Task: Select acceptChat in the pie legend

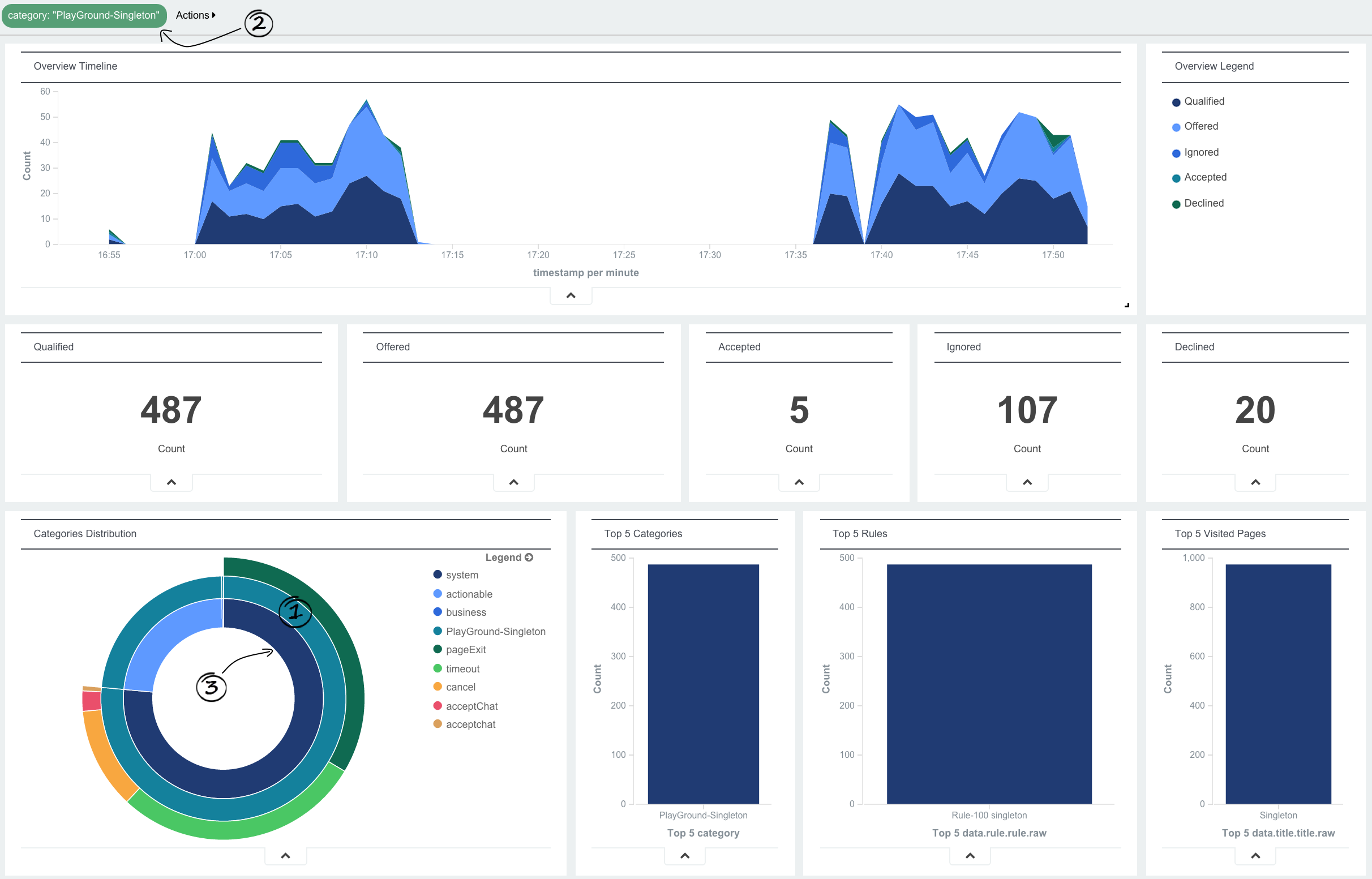Action: (x=471, y=706)
